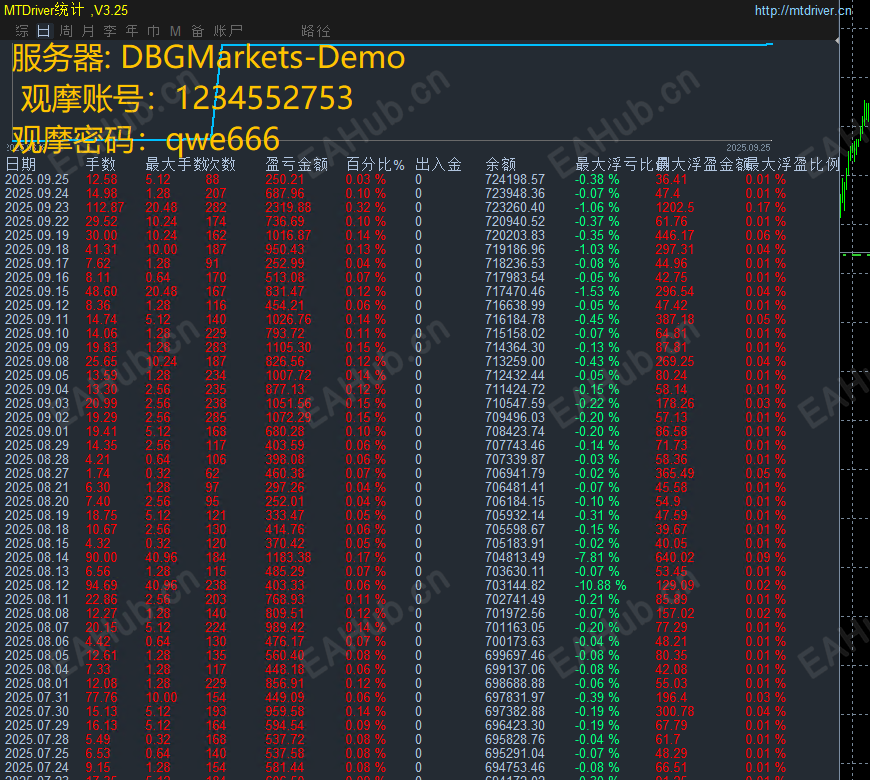Select the date cell 2025.09.23
The width and height of the screenshot is (870, 780).
click(x=37, y=207)
